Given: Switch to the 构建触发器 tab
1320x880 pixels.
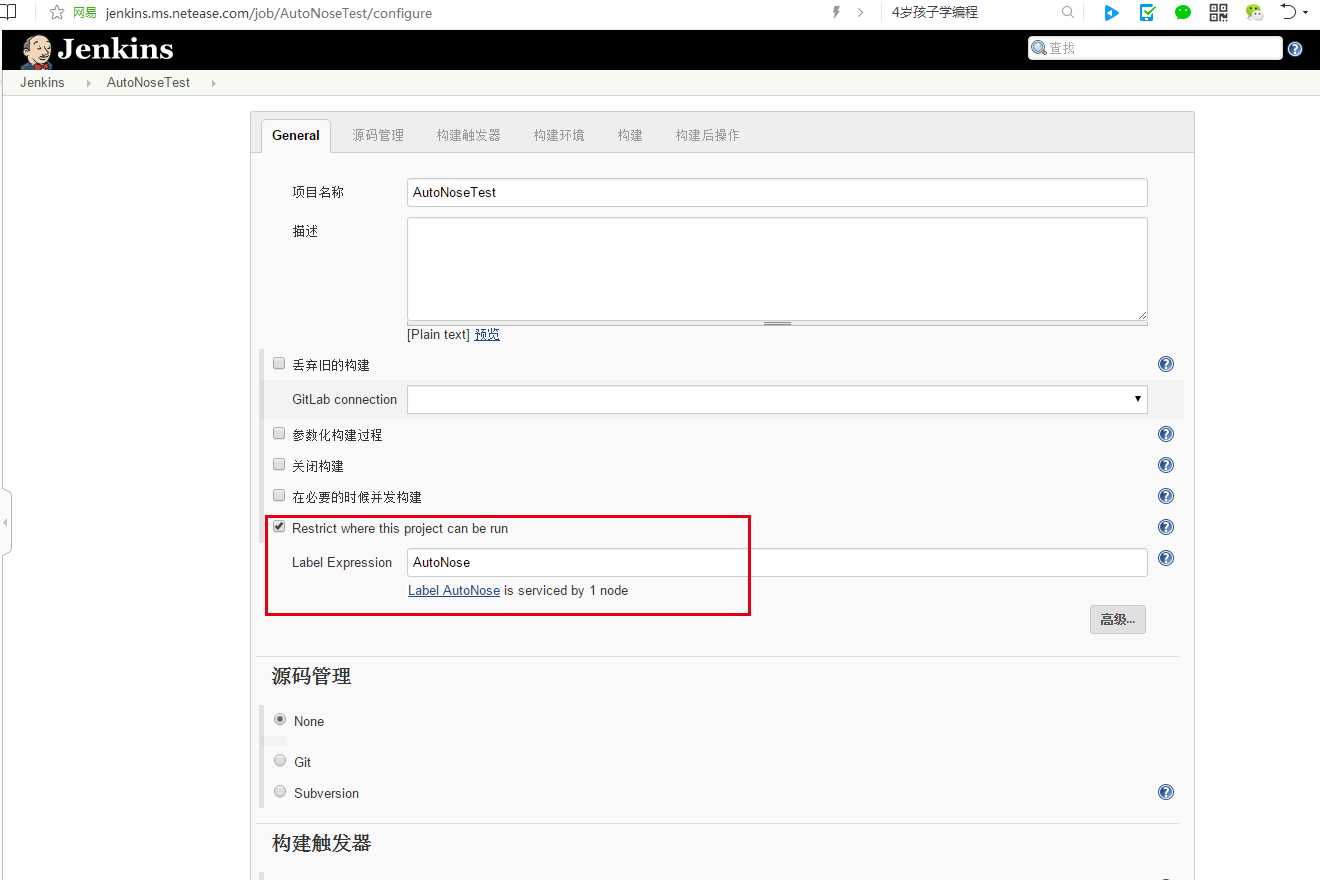Looking at the screenshot, I should pyautogui.click(x=468, y=135).
